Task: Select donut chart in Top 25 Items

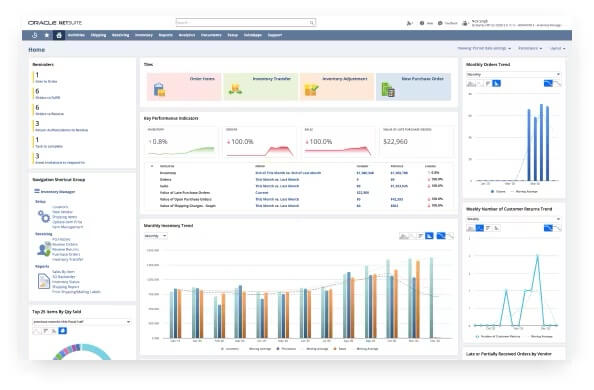Action: click(63, 331)
